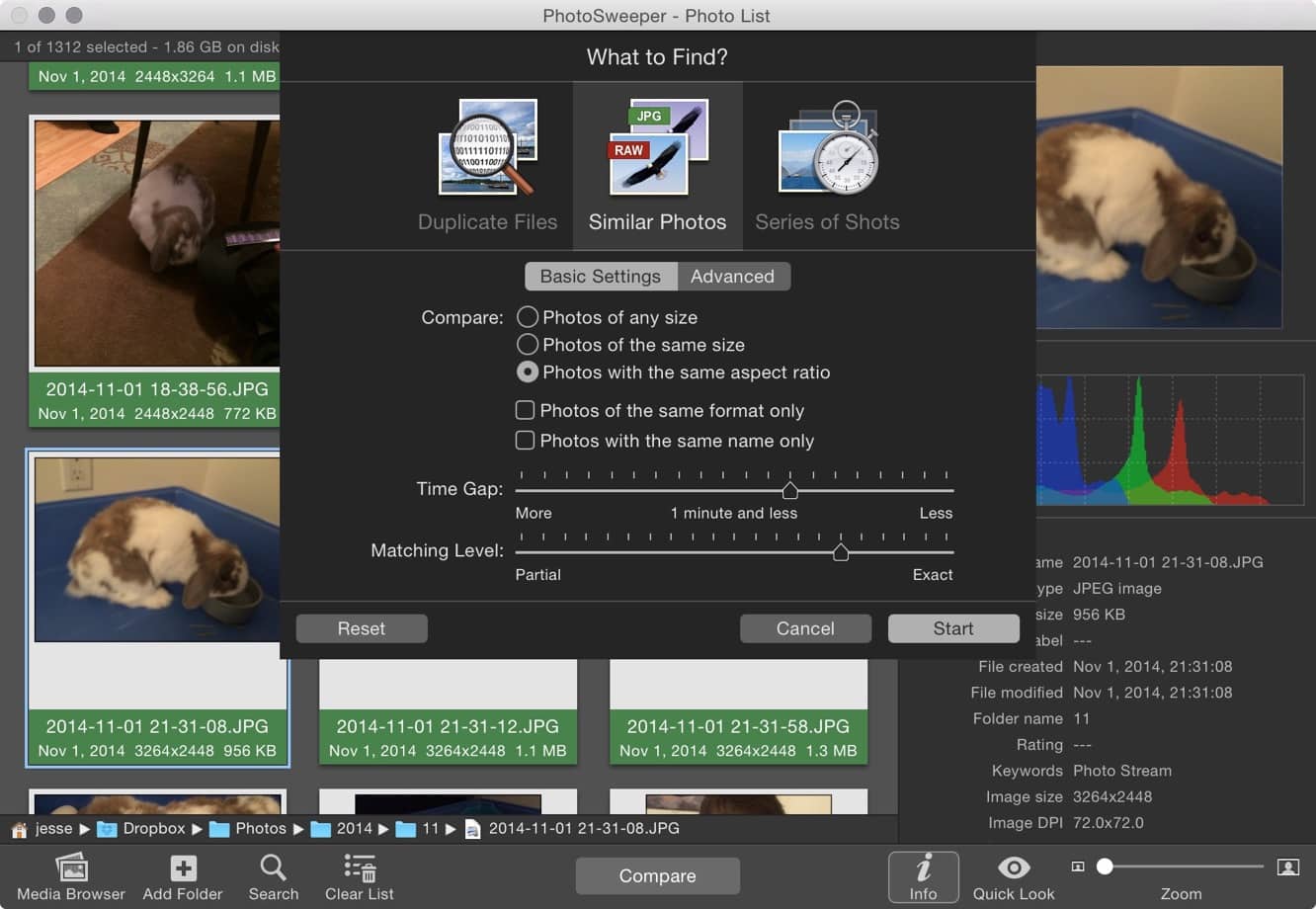Image resolution: width=1316 pixels, height=909 pixels.
Task: Select the 2014-11-01 18-38-56.JPG thumbnail
Action: (156, 243)
